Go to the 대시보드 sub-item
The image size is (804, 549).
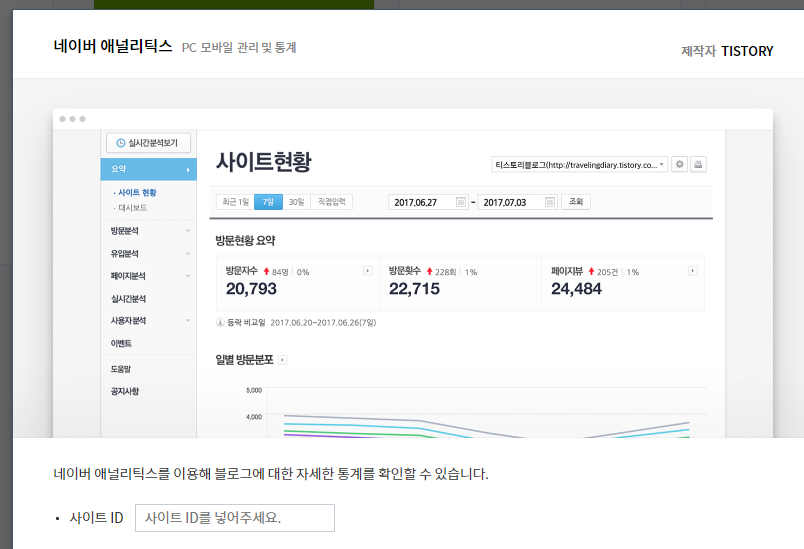click(x=133, y=208)
